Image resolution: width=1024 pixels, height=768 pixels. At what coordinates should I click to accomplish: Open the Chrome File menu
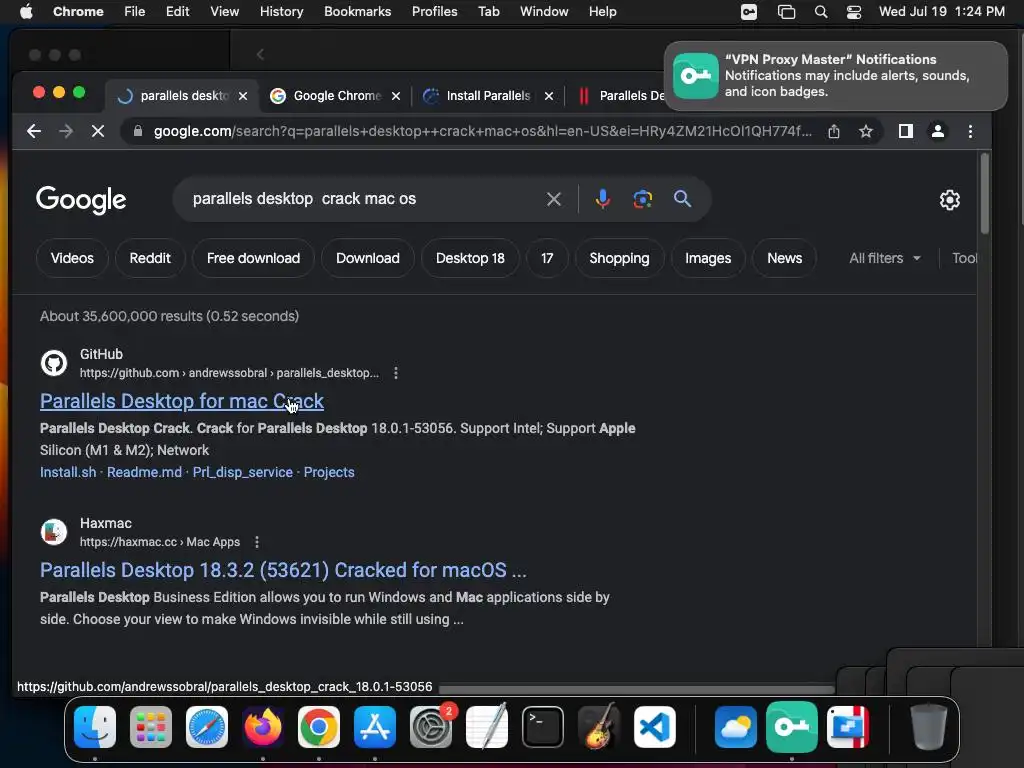[x=135, y=12]
